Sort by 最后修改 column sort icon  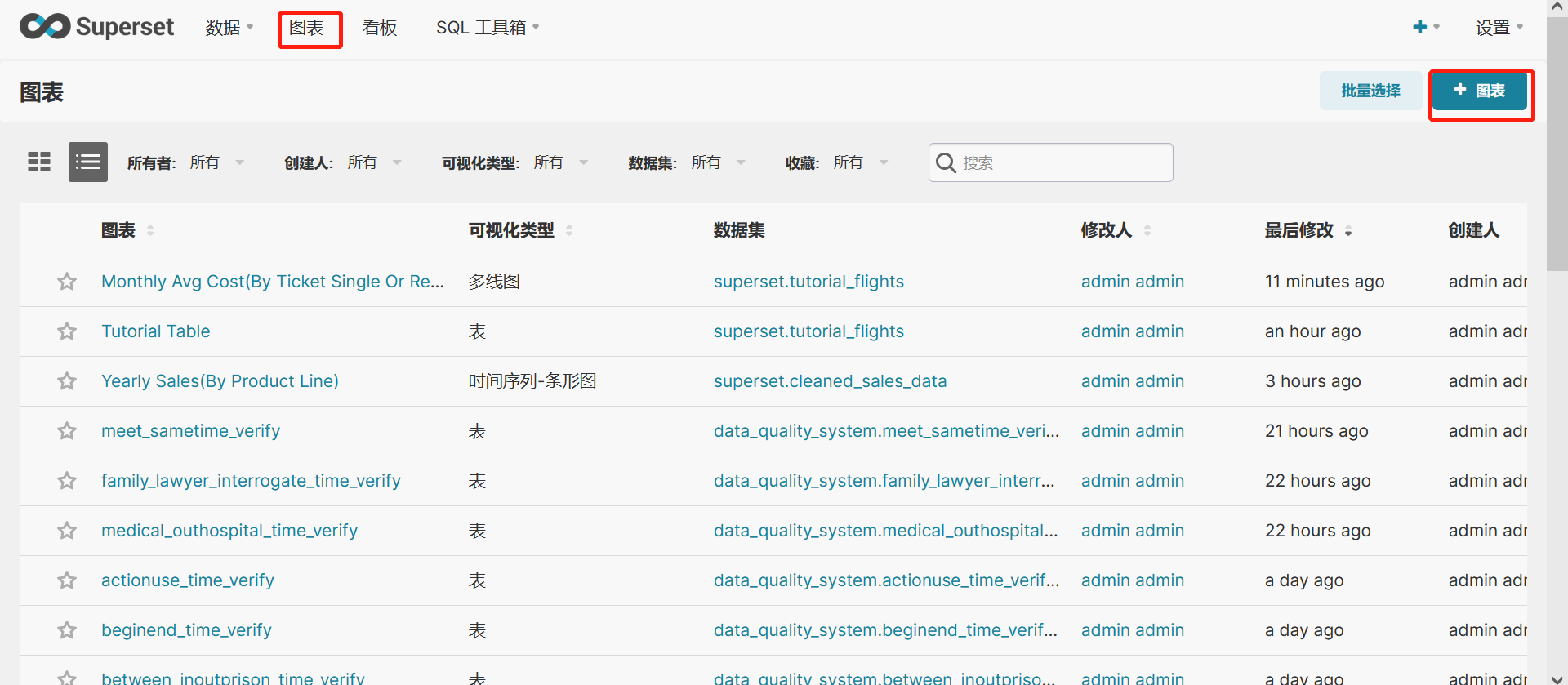tap(1348, 231)
